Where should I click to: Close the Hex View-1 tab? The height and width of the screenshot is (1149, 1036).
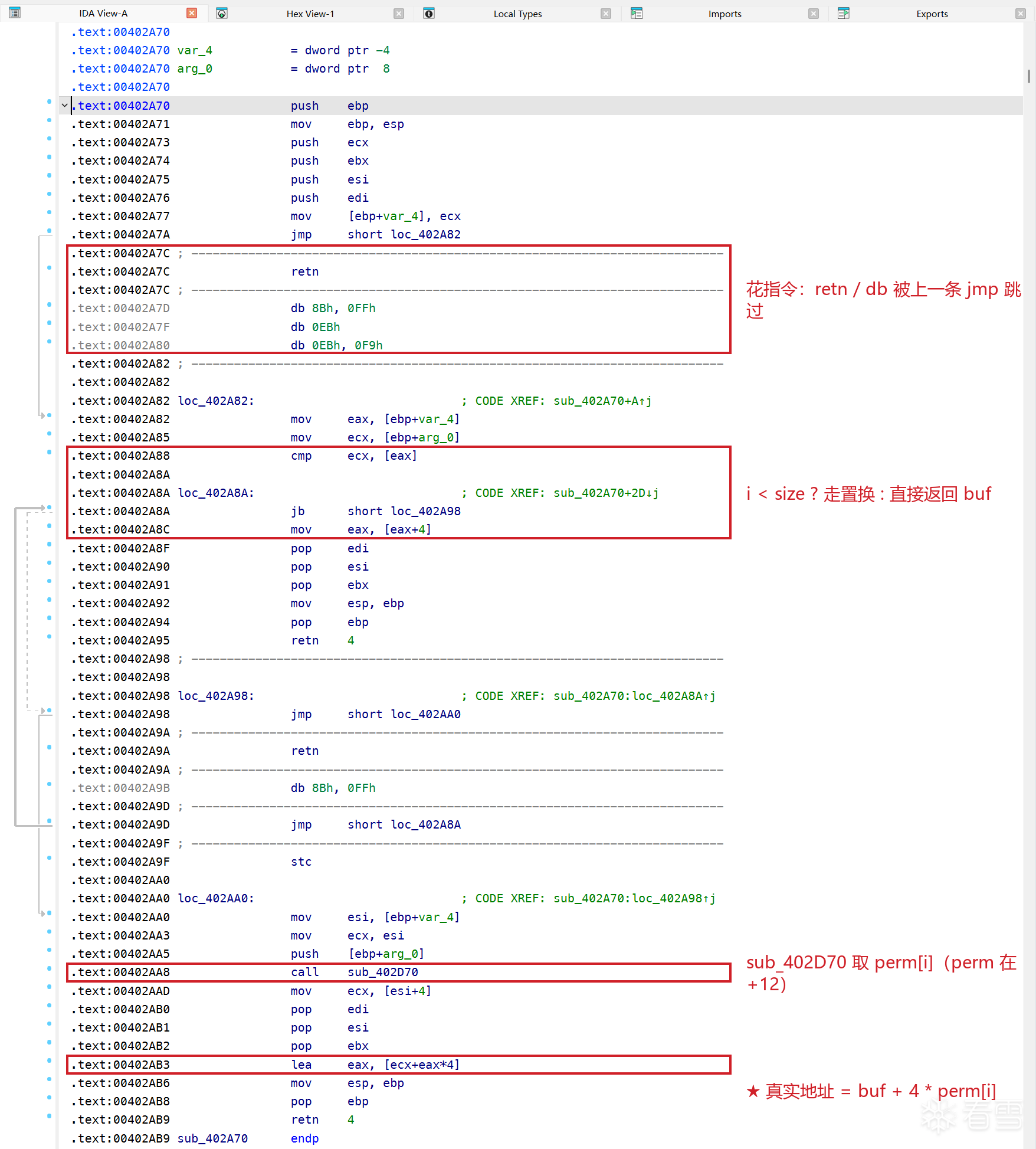click(x=399, y=14)
